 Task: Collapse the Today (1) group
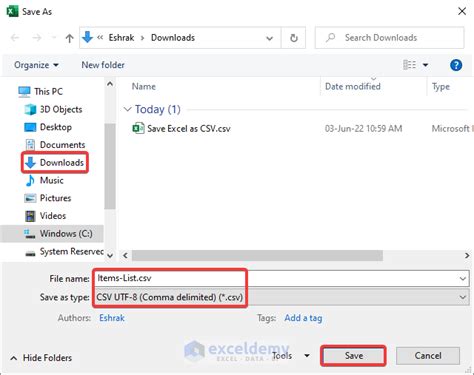(x=127, y=109)
